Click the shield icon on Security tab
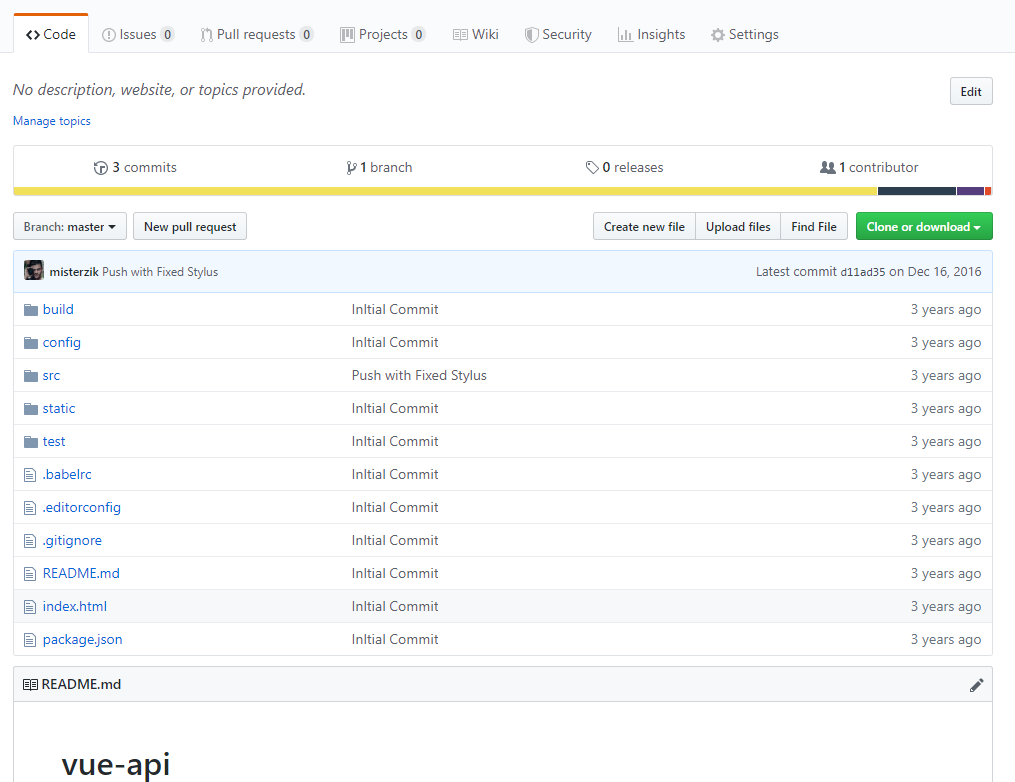 click(531, 35)
